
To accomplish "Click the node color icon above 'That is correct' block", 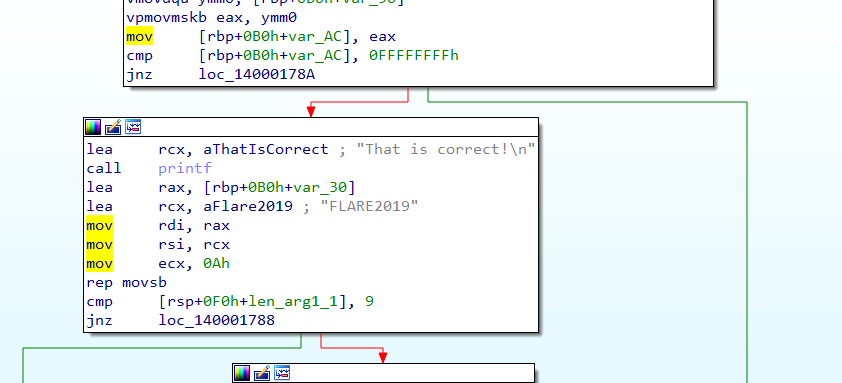I will tap(93, 127).
